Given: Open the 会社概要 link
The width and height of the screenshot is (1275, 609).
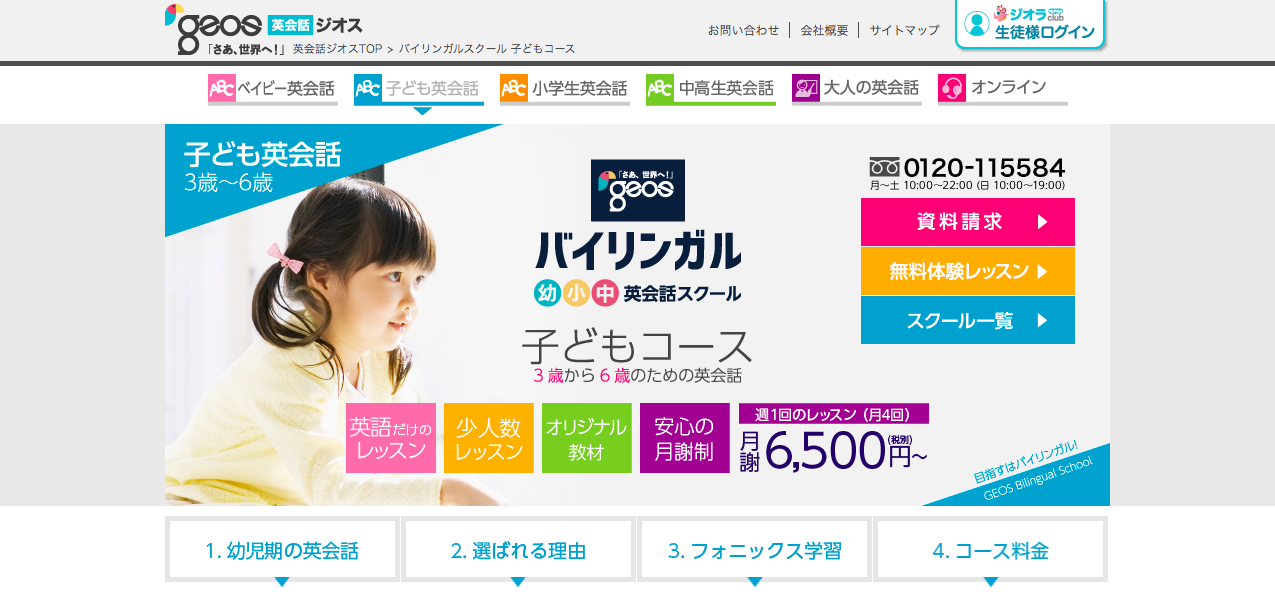Looking at the screenshot, I should coord(824,30).
